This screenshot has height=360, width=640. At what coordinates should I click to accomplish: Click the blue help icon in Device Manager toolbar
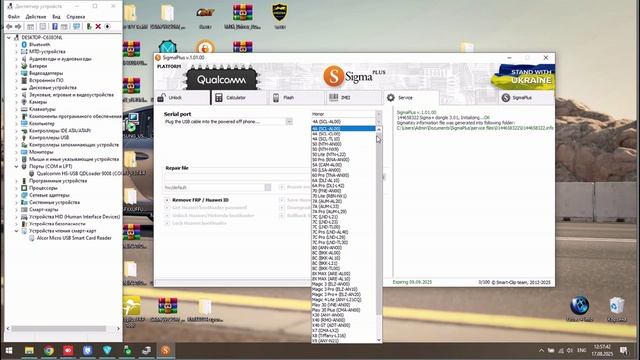click(x=55, y=27)
